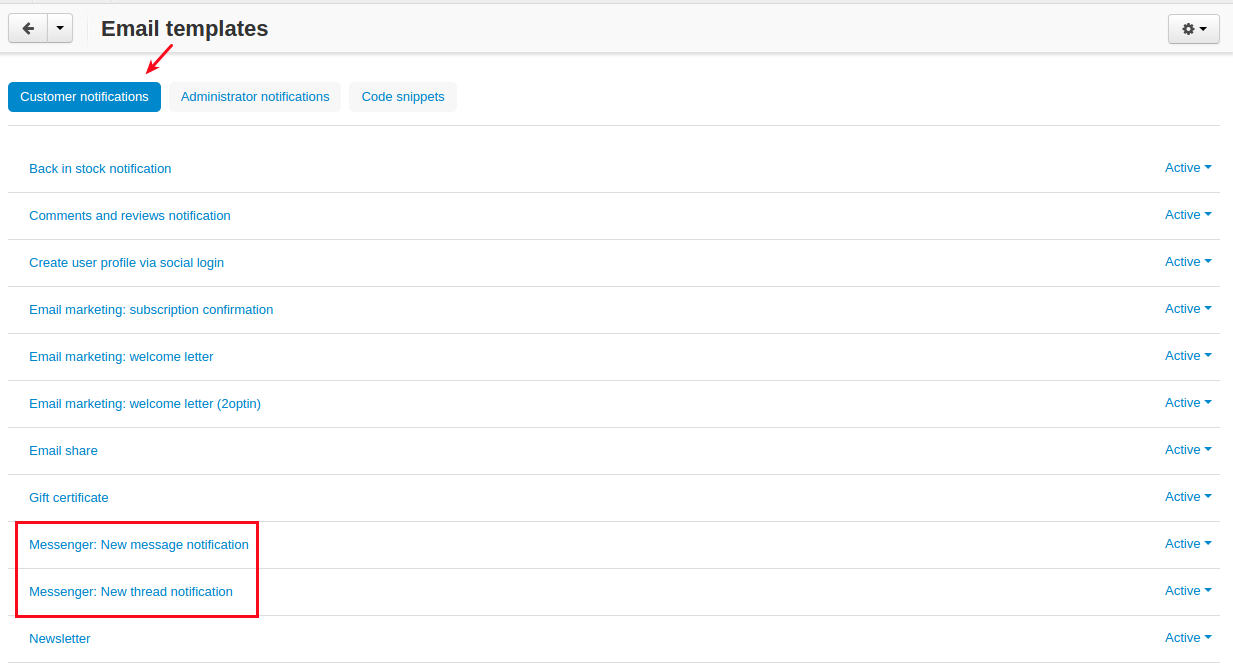The height and width of the screenshot is (667, 1233).
Task: Change status of welcome letter (2optin)
Action: pyautogui.click(x=1188, y=403)
